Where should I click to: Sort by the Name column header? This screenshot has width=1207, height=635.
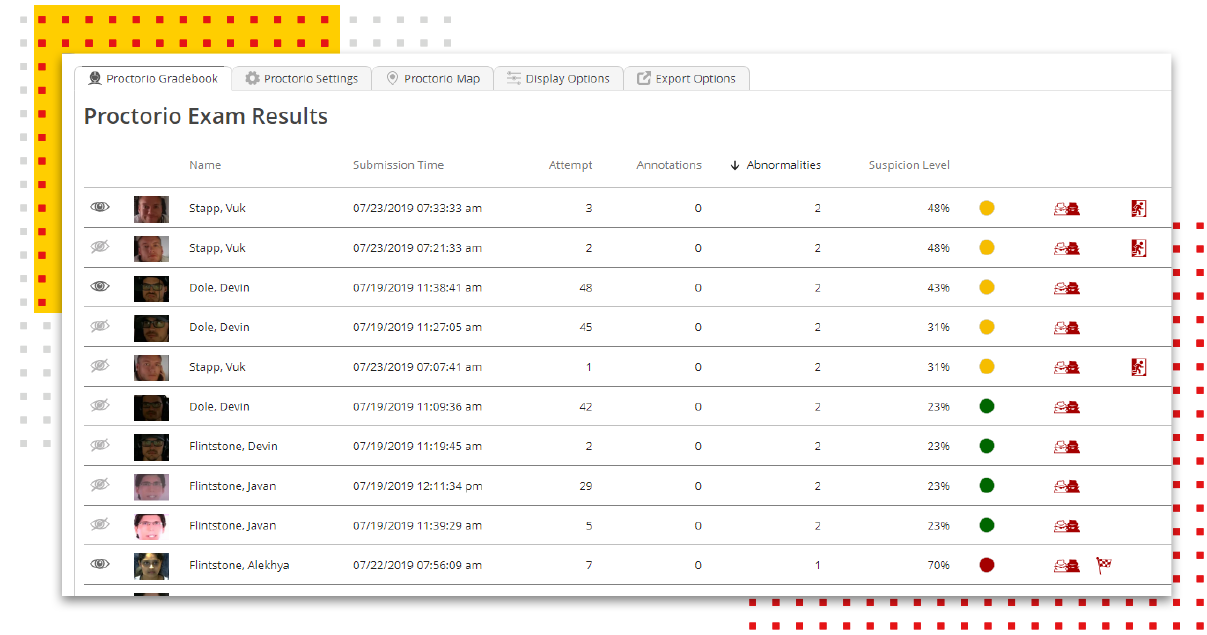[205, 165]
